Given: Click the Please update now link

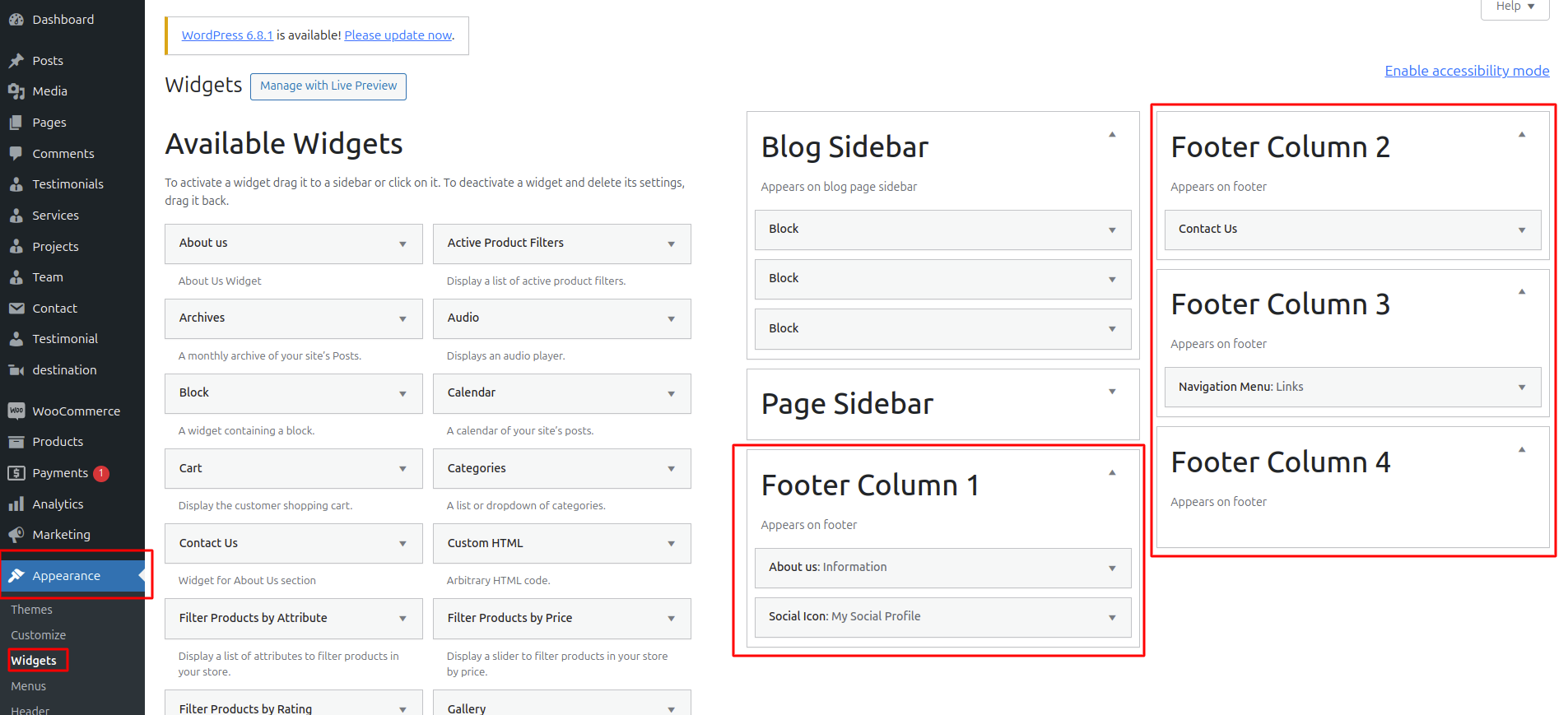Looking at the screenshot, I should (x=398, y=35).
